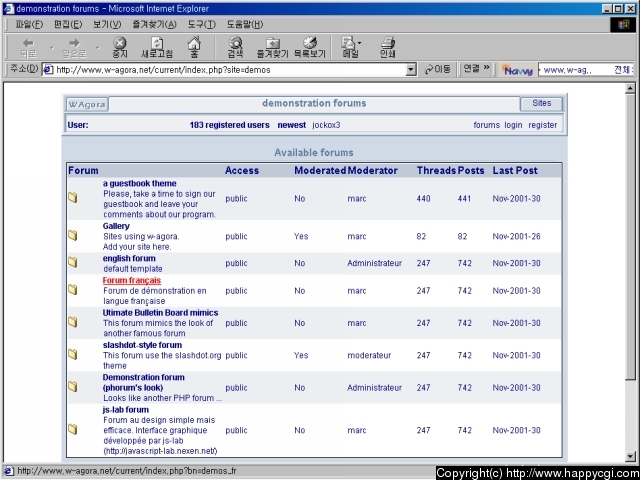Click the Sites button
This screenshot has width=640, height=480.
point(541,104)
